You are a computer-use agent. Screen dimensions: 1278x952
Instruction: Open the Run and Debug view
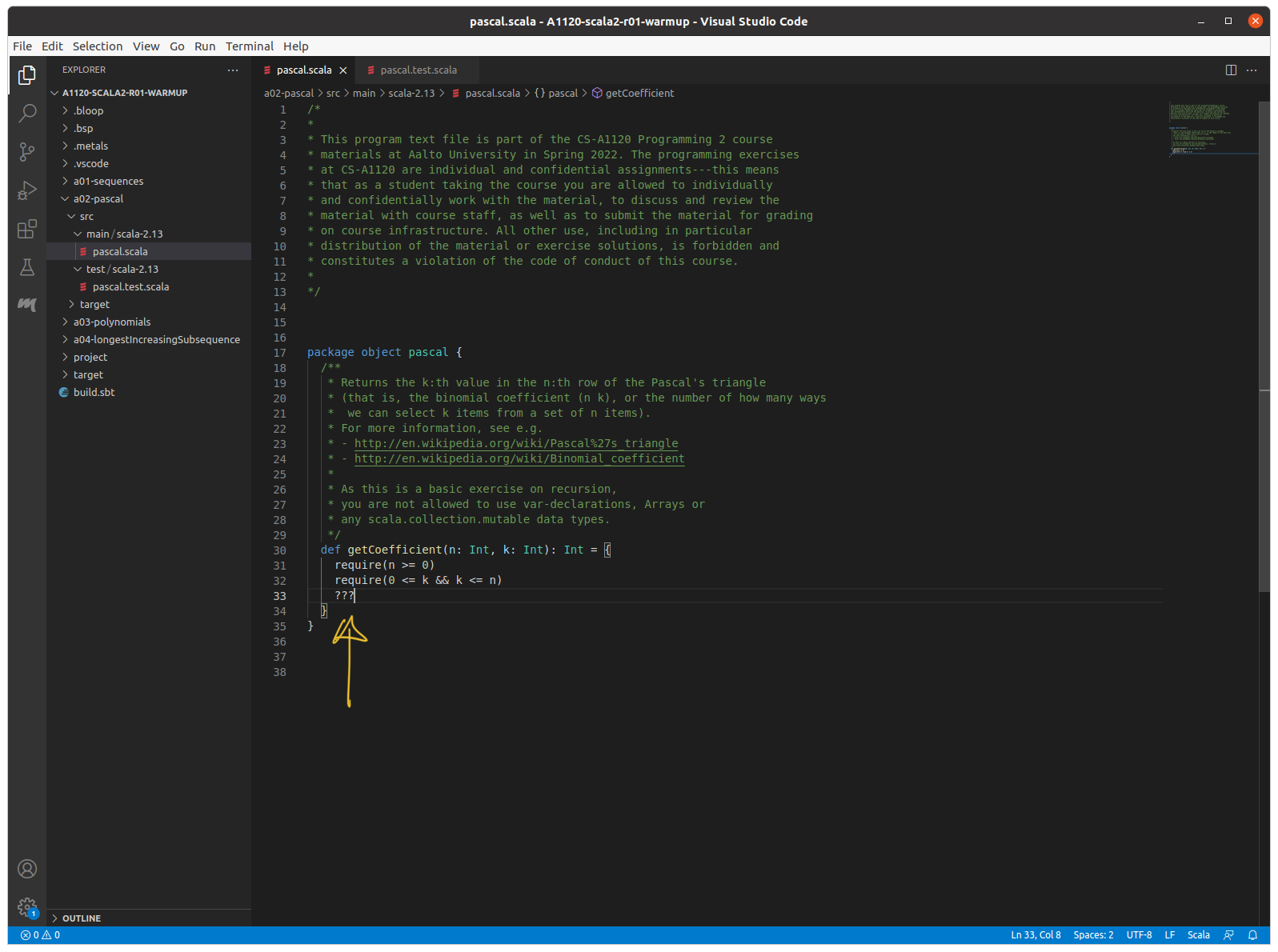point(27,190)
